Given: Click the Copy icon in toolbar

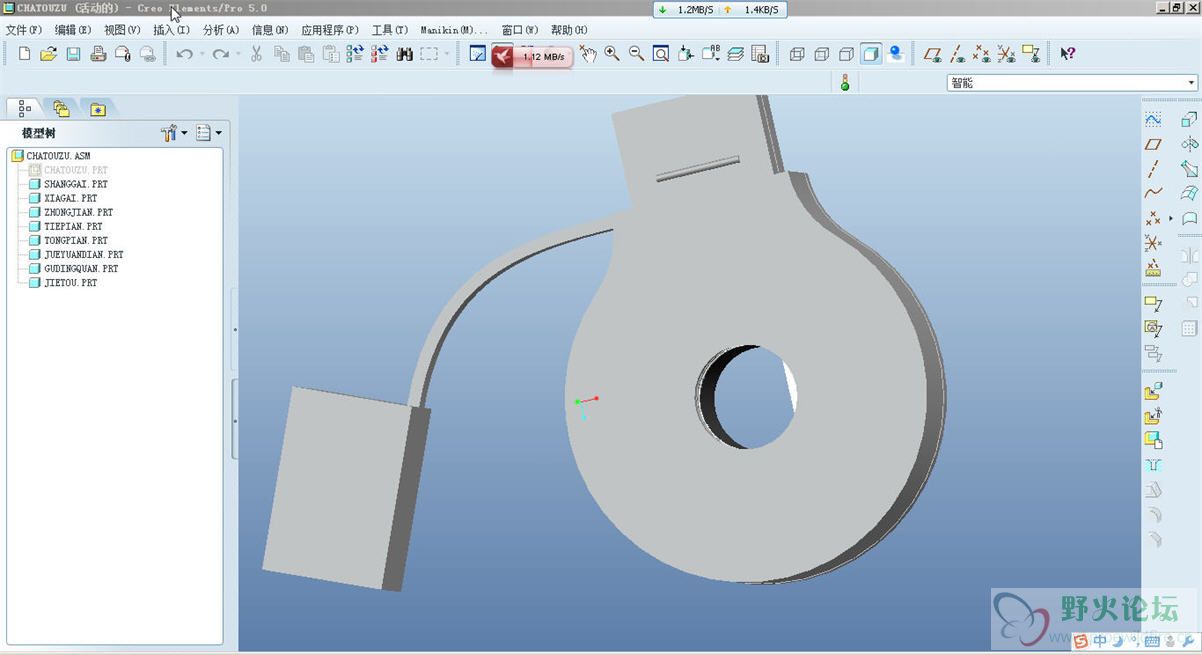Looking at the screenshot, I should pos(281,54).
